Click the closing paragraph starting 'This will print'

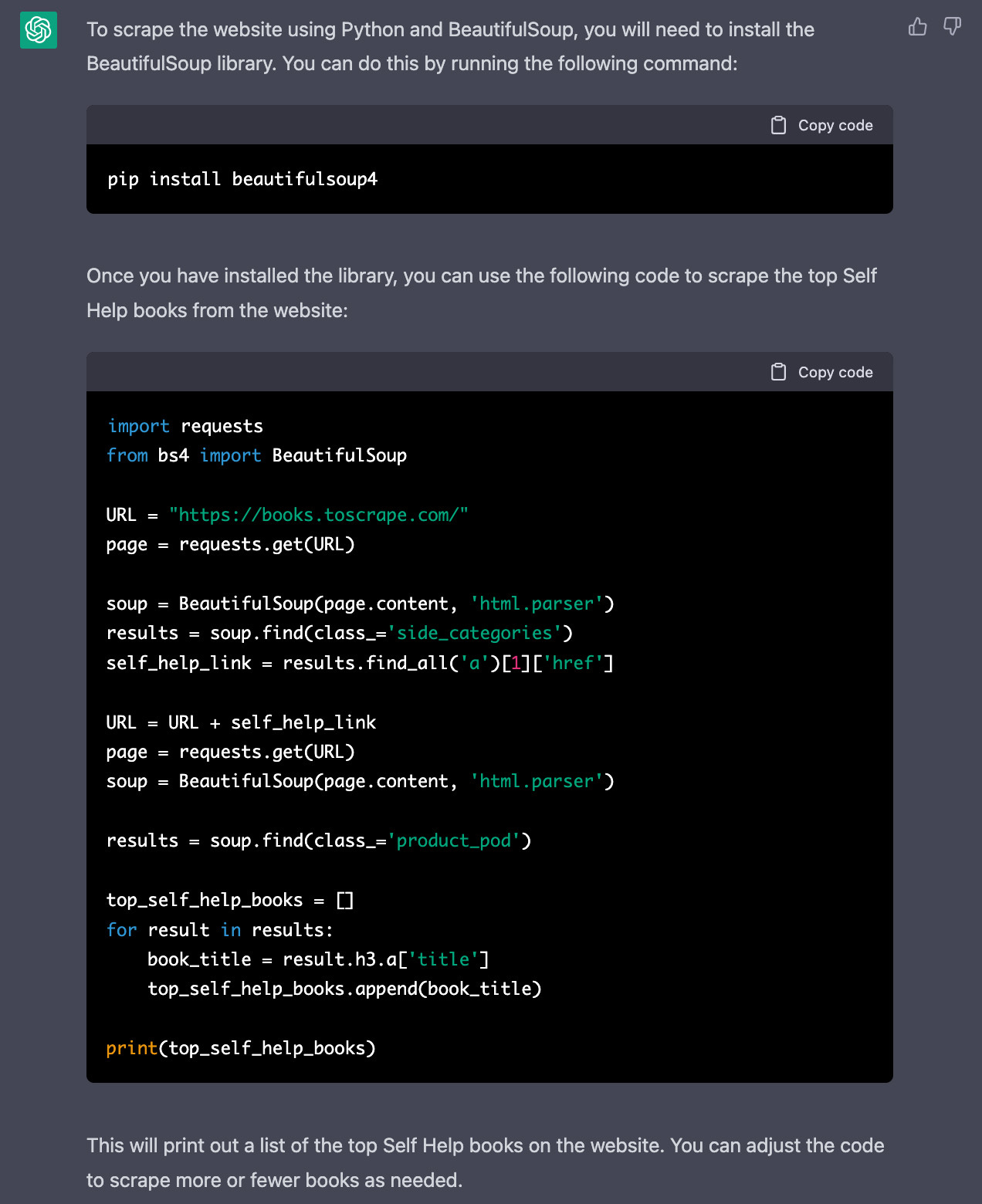485,1162
